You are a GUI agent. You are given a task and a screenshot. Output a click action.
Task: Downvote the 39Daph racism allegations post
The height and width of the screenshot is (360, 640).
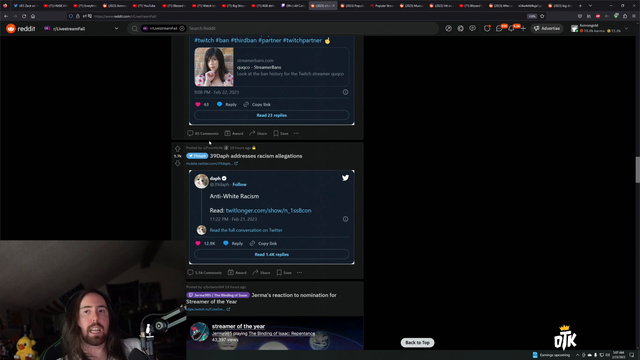[178, 163]
